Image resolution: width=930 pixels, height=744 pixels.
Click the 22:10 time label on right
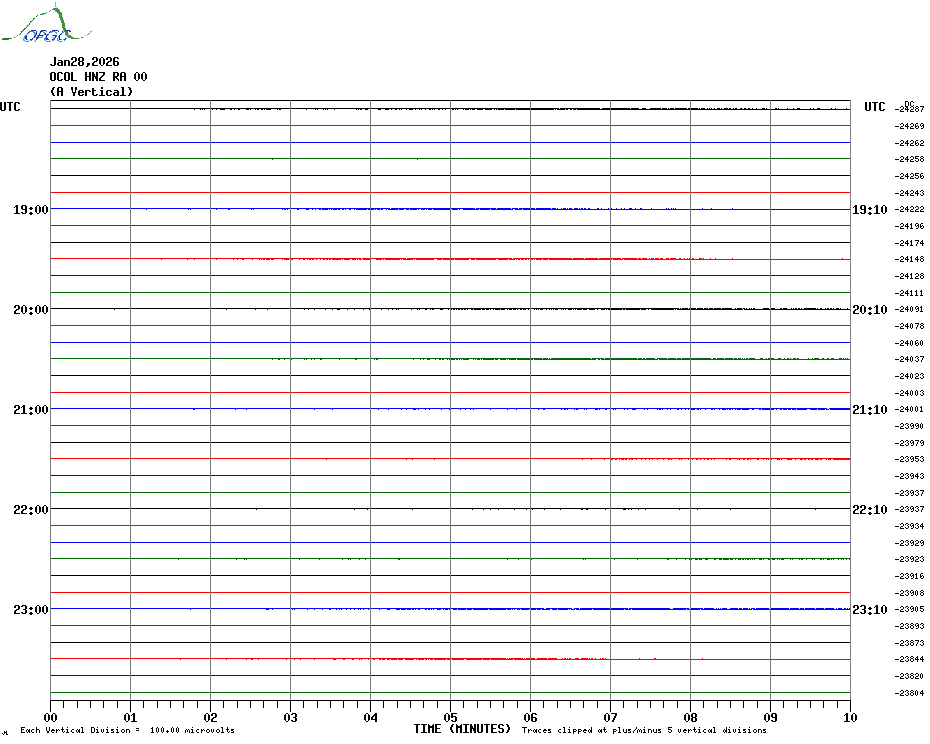click(x=869, y=510)
